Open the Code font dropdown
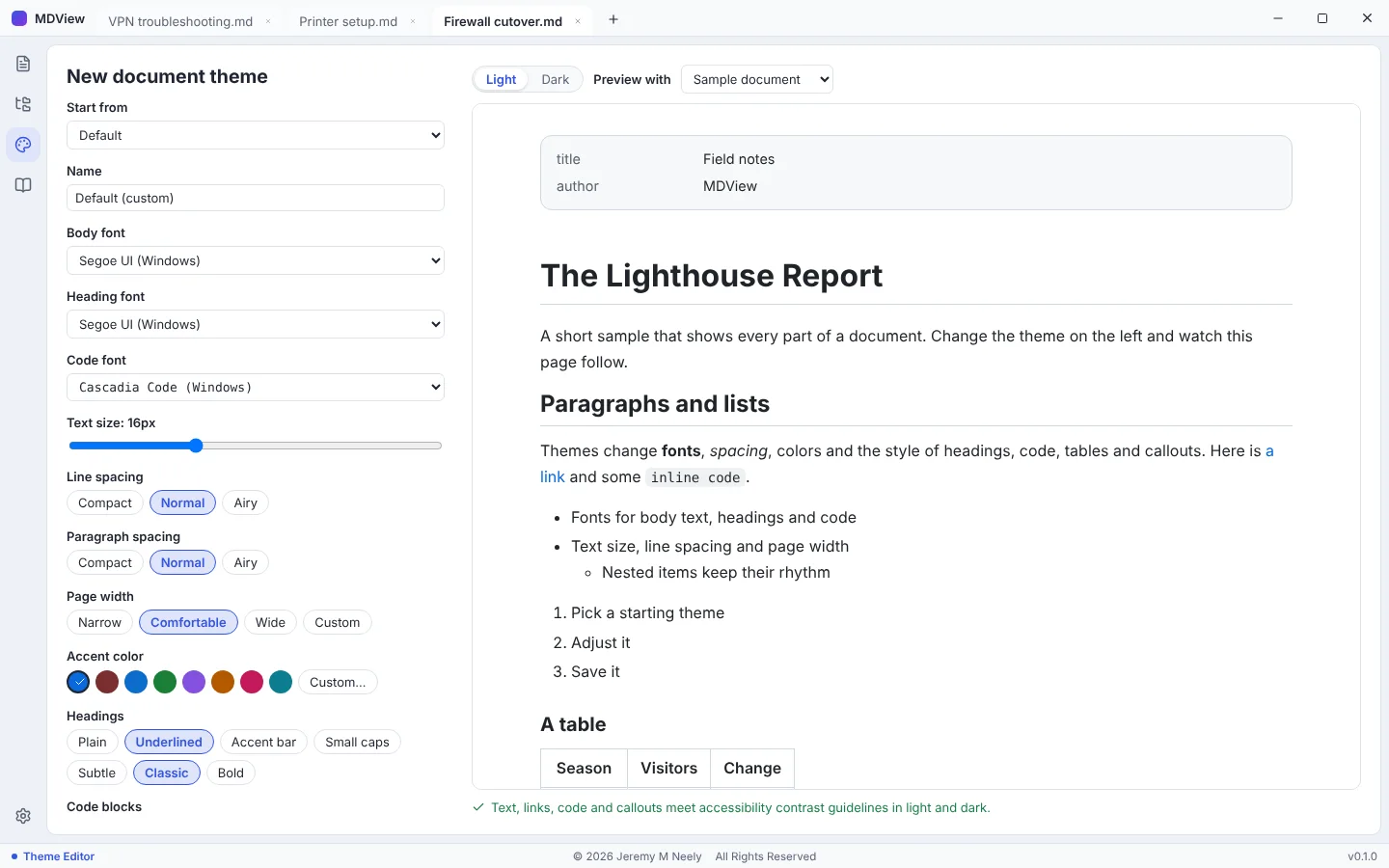The image size is (1389, 868). click(256, 387)
